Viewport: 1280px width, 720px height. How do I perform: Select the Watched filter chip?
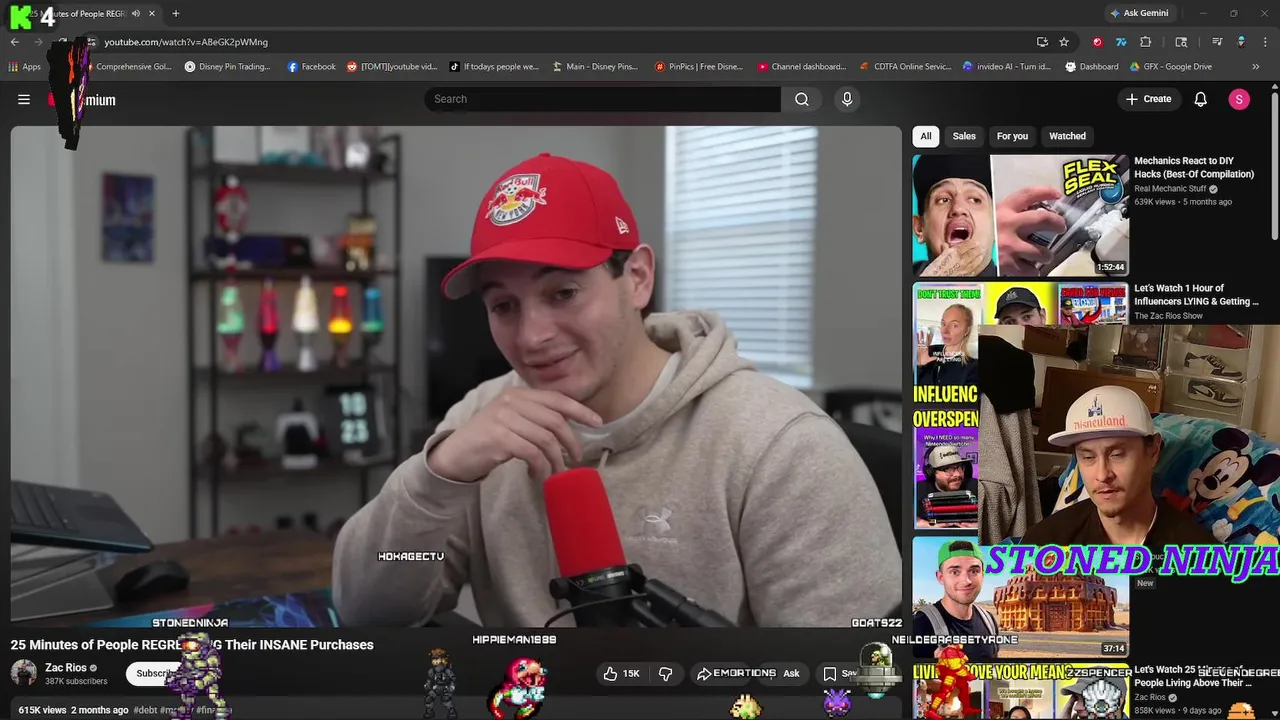pyautogui.click(x=1067, y=136)
